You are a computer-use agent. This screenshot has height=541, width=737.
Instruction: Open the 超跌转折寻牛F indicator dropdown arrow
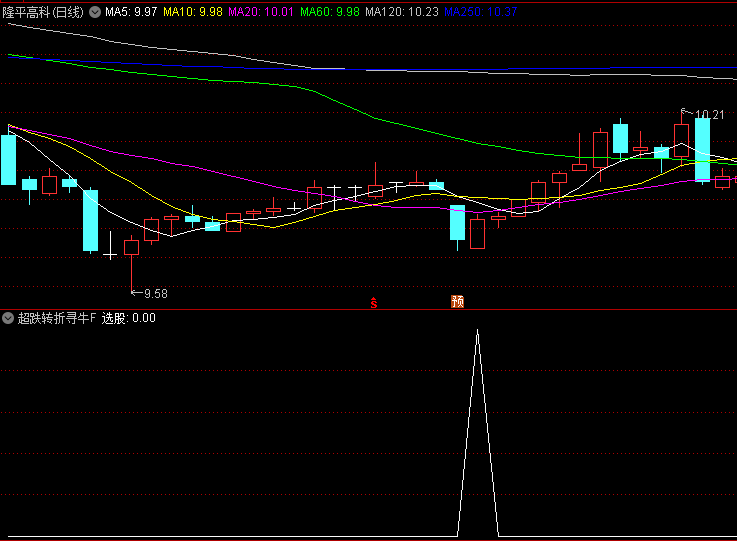[x=8, y=318]
